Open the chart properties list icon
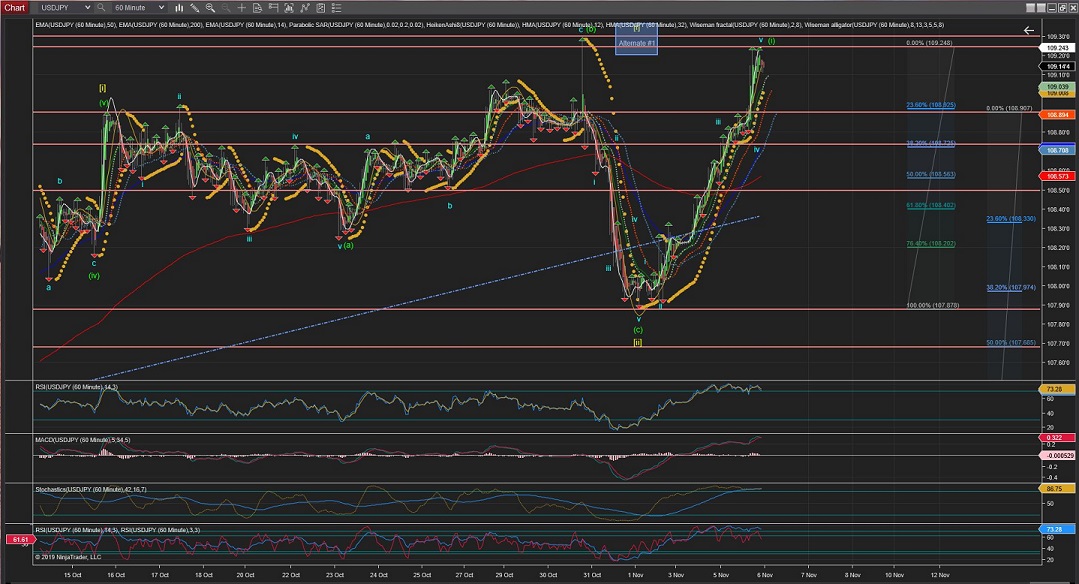1079x584 pixels. pos(336,8)
